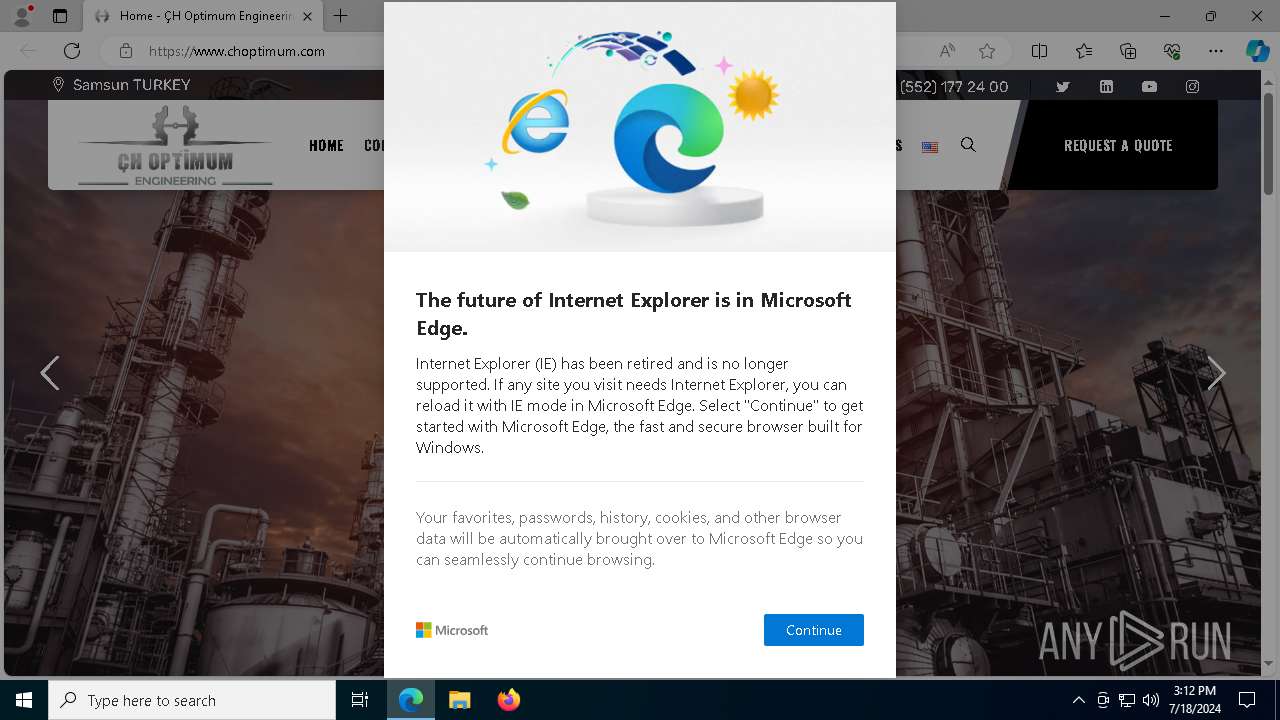Open Settings and more ellipsis menu
The height and width of the screenshot is (720, 1280).
tap(1216, 51)
